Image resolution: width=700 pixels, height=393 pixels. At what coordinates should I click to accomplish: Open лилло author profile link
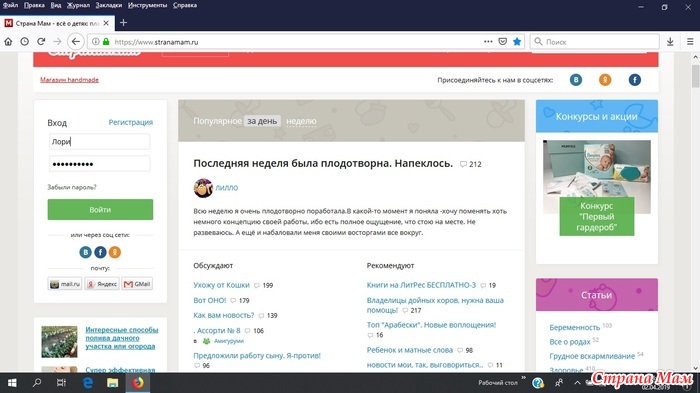pyautogui.click(x=227, y=188)
